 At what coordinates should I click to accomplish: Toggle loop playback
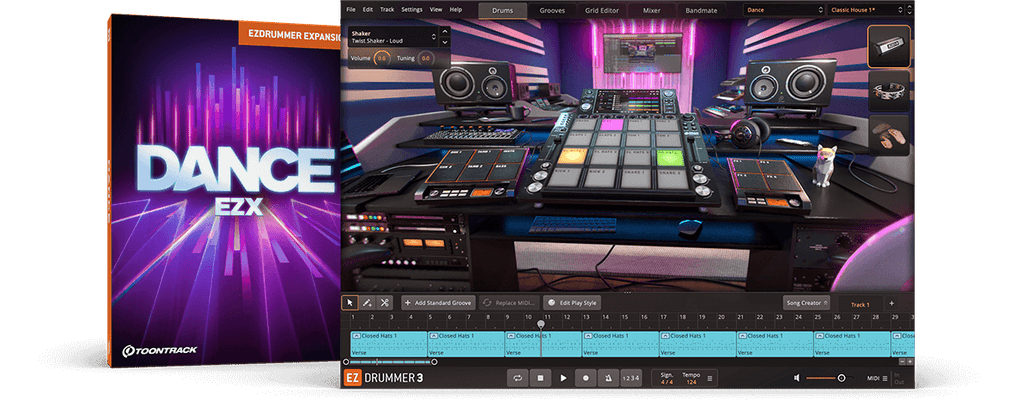point(517,377)
